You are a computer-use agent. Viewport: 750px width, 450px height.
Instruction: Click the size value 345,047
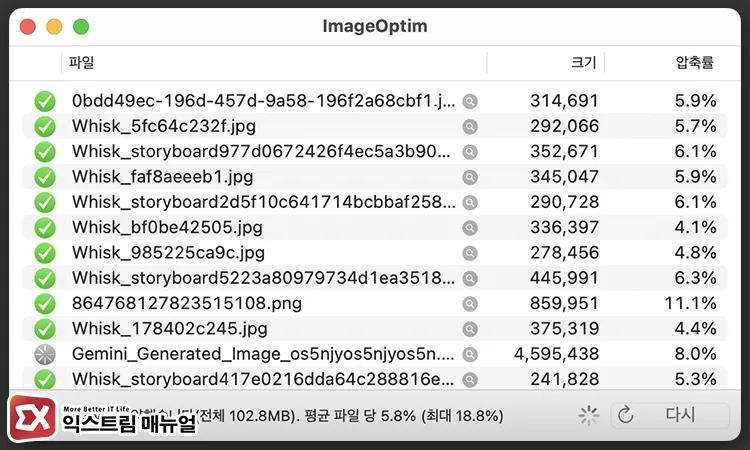point(564,177)
